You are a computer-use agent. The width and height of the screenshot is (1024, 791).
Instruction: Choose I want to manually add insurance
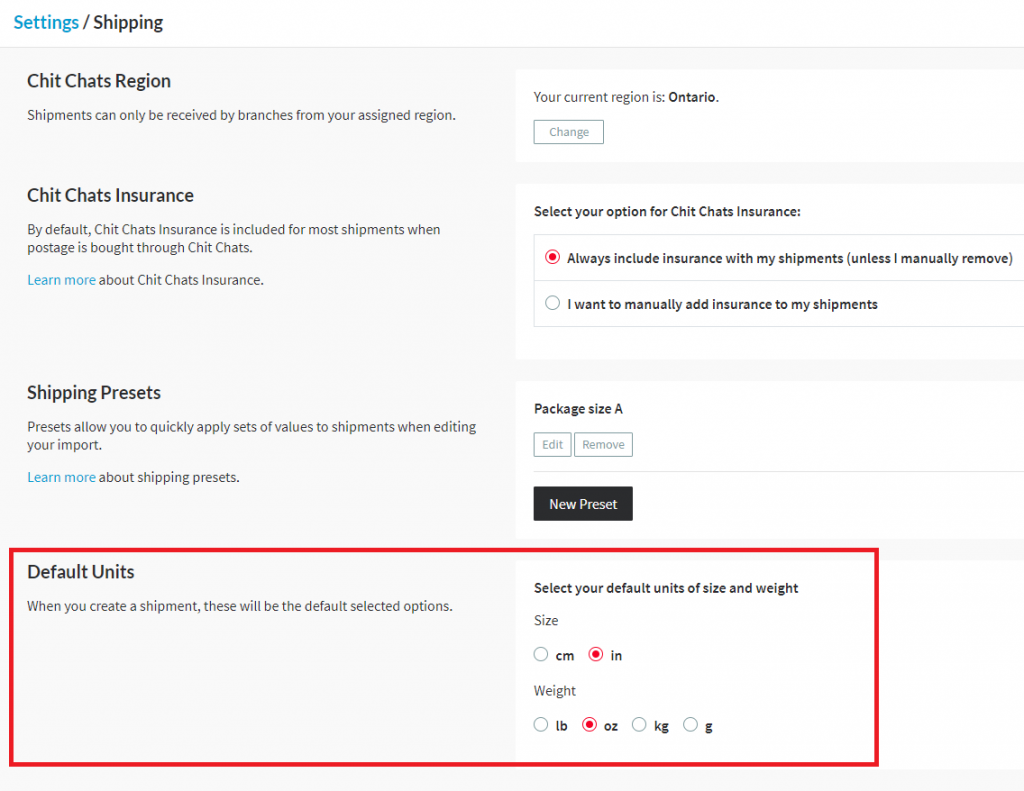click(x=552, y=303)
